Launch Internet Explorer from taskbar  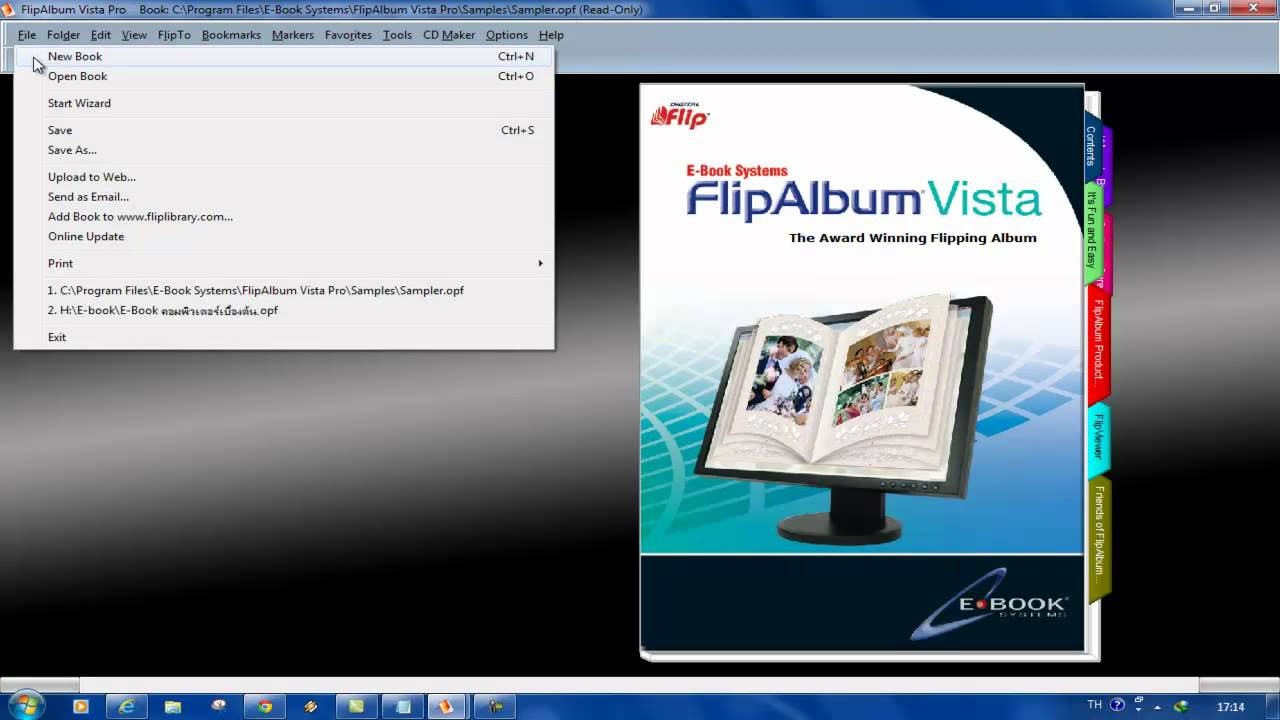click(127, 707)
